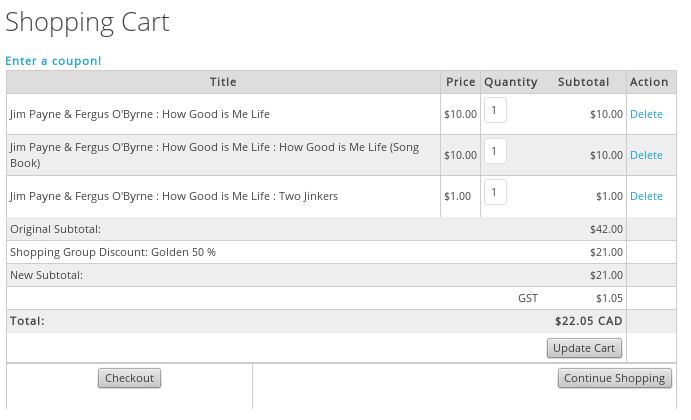Click the $22.05 CAD total amount
Image resolution: width=691 pixels, height=420 pixels.
(588, 321)
